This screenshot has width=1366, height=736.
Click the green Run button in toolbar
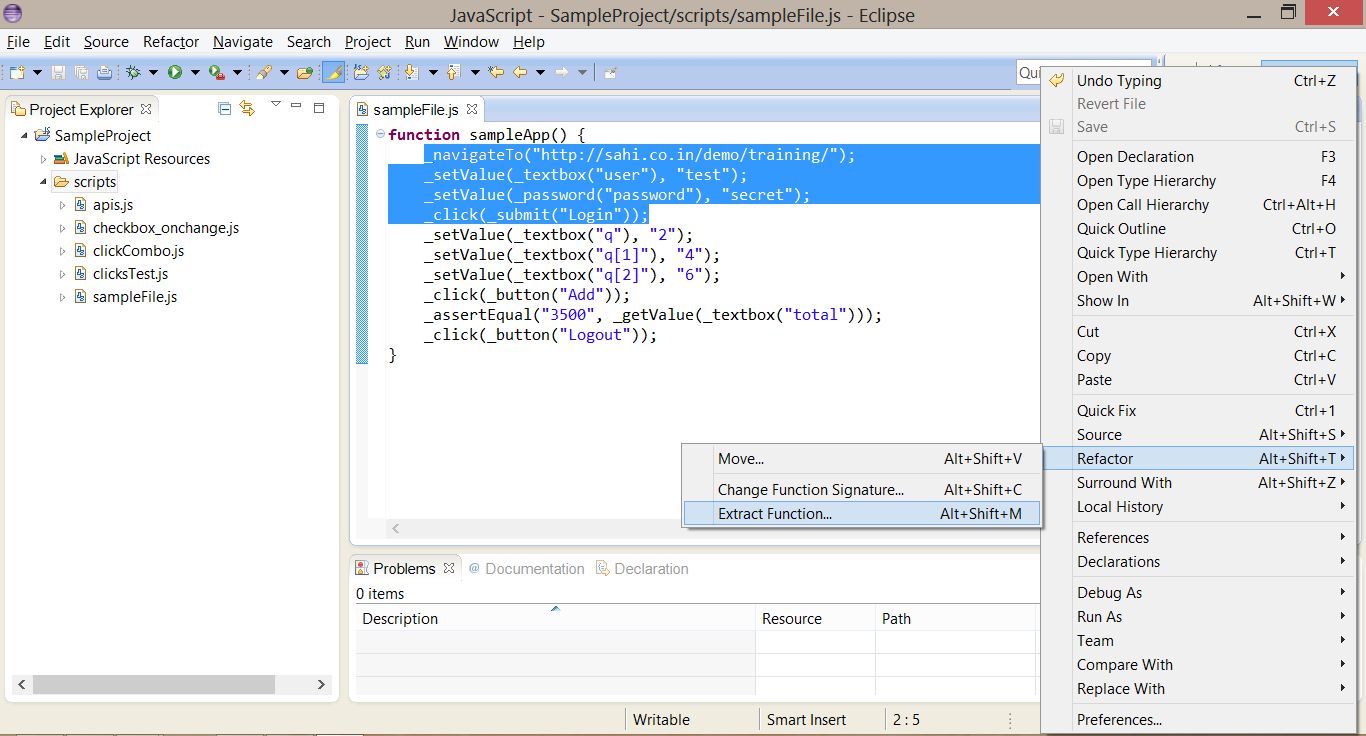(175, 72)
